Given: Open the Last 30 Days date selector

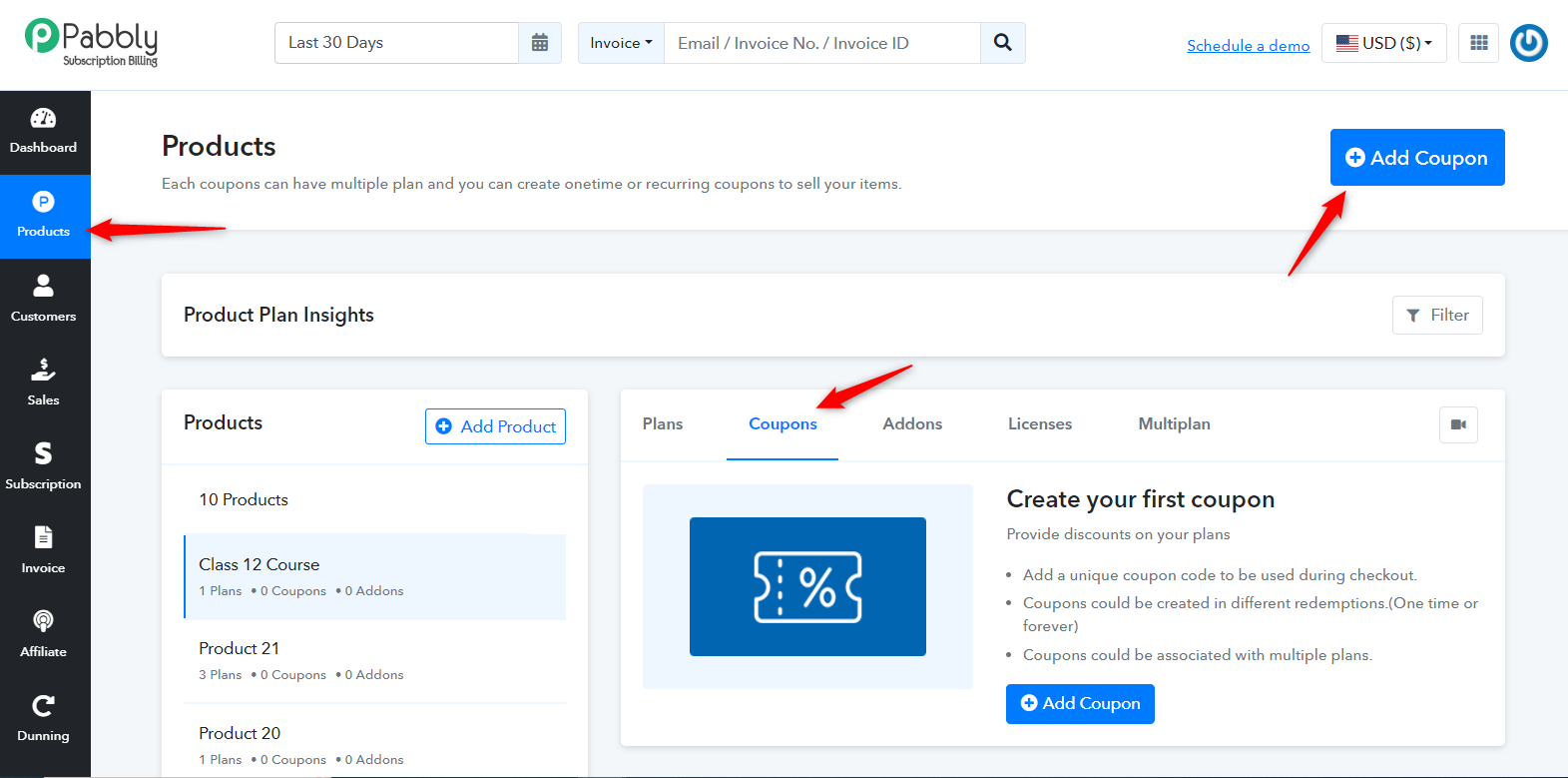Looking at the screenshot, I should click(x=397, y=43).
